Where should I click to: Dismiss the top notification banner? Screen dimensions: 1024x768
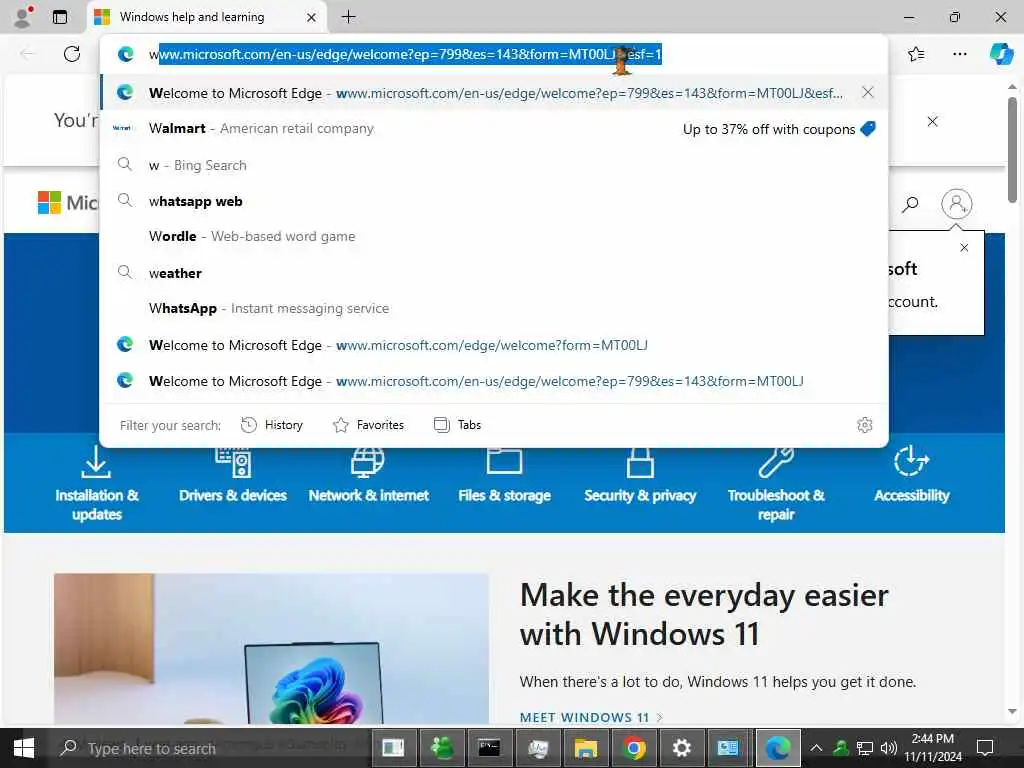pyautogui.click(x=933, y=121)
